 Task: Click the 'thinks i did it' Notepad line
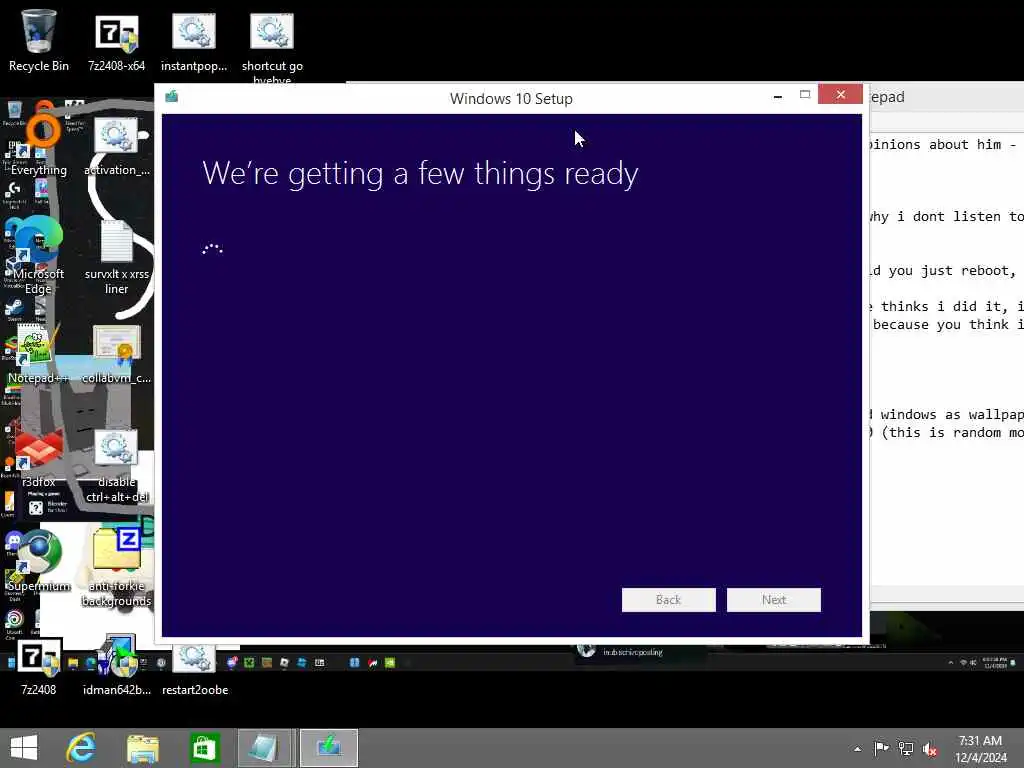946,306
